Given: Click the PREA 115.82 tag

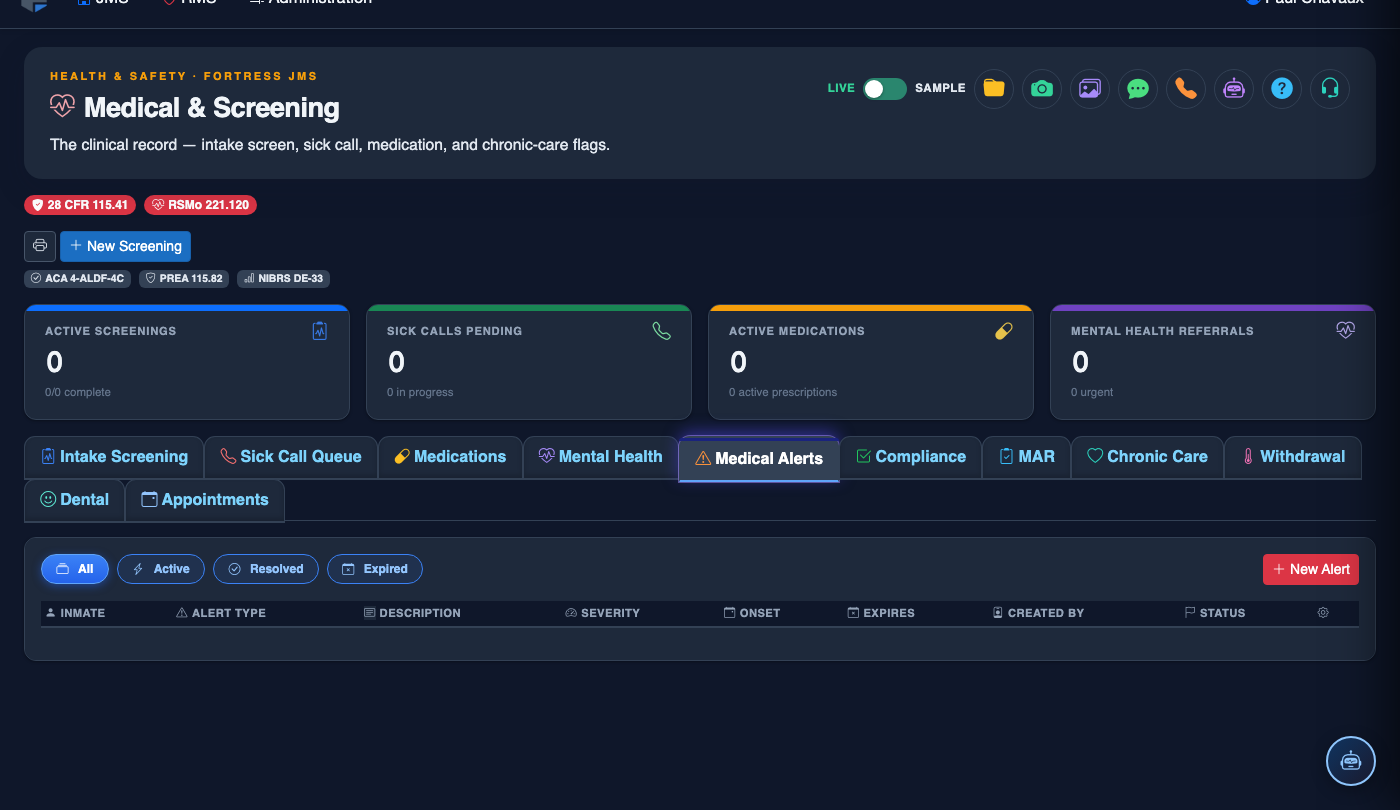Looking at the screenshot, I should [x=184, y=278].
